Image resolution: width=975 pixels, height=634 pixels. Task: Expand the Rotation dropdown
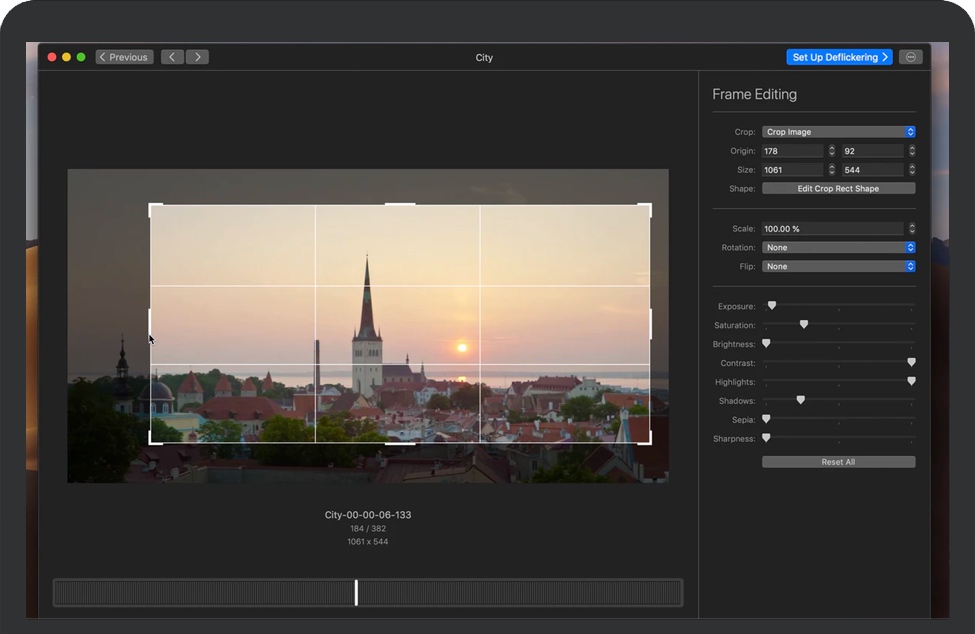point(838,247)
